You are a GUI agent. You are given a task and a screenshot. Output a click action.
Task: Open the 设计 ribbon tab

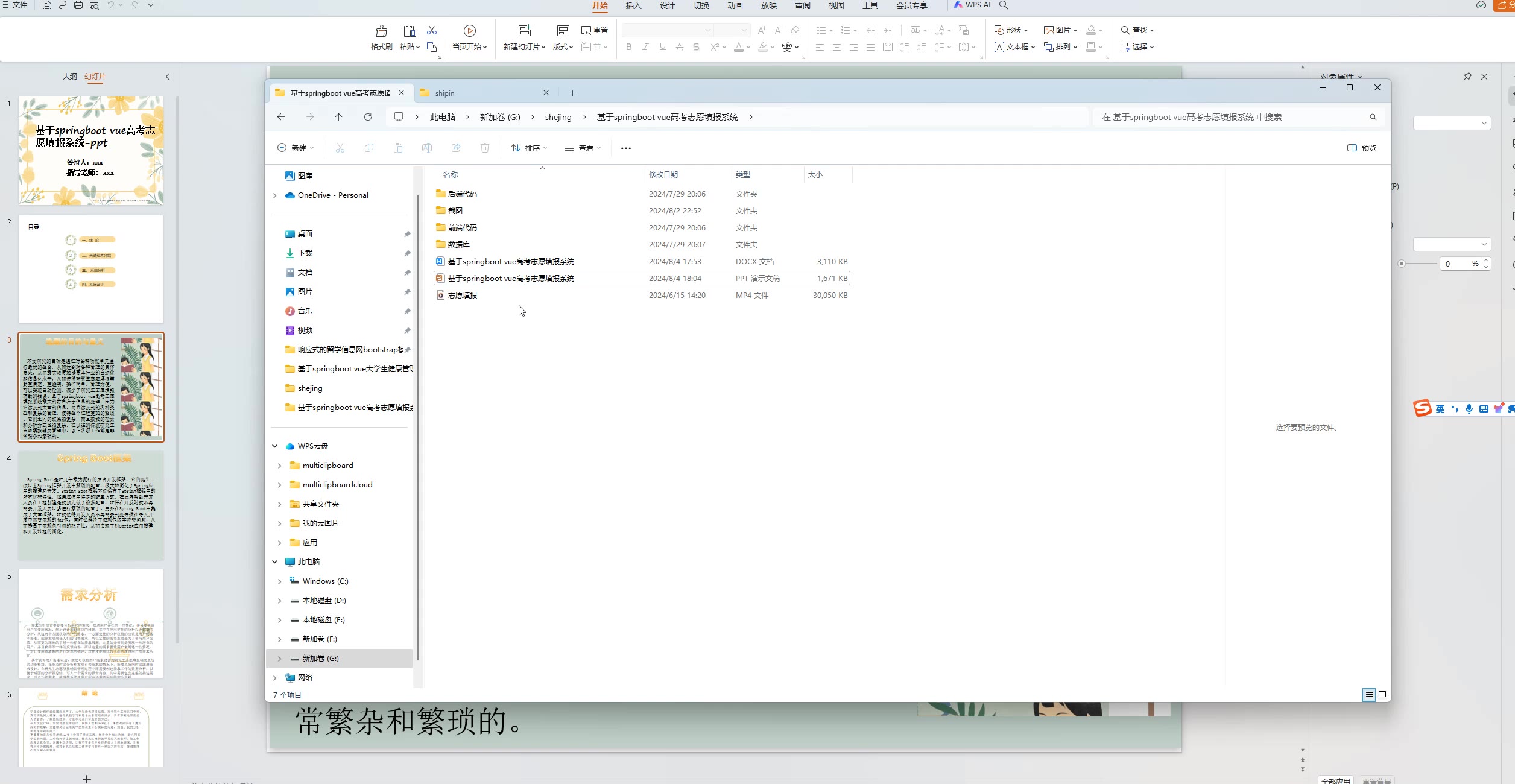pyautogui.click(x=667, y=5)
